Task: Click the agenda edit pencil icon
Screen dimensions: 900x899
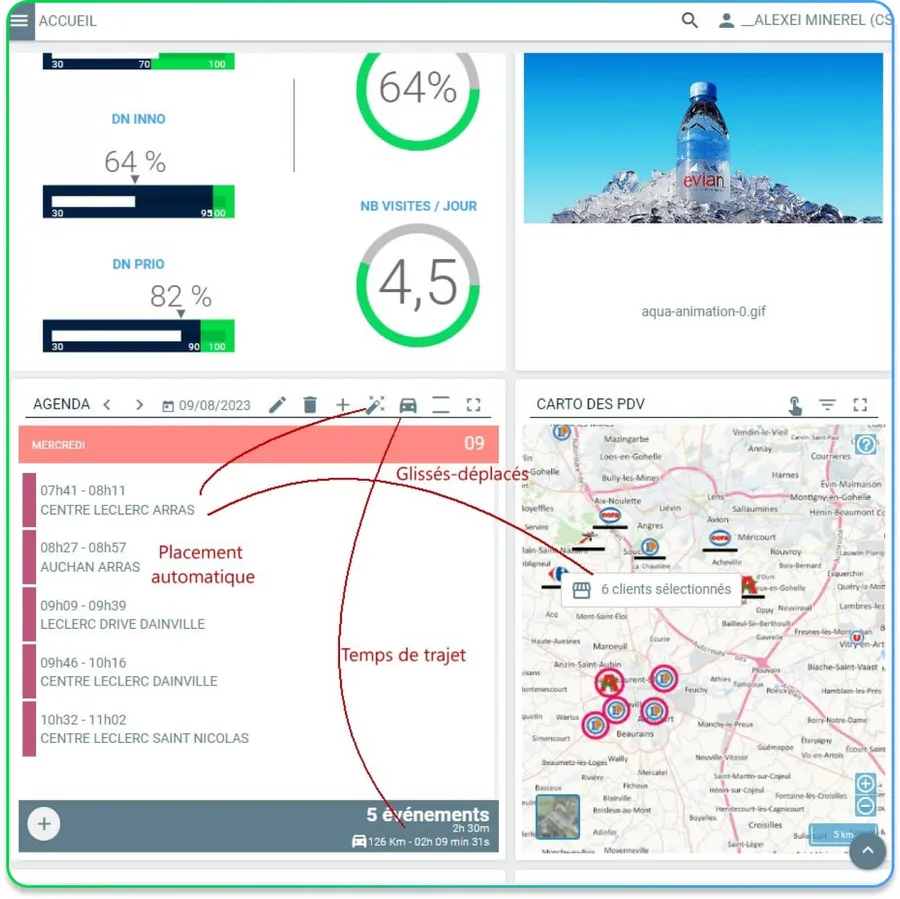Action: (x=277, y=405)
